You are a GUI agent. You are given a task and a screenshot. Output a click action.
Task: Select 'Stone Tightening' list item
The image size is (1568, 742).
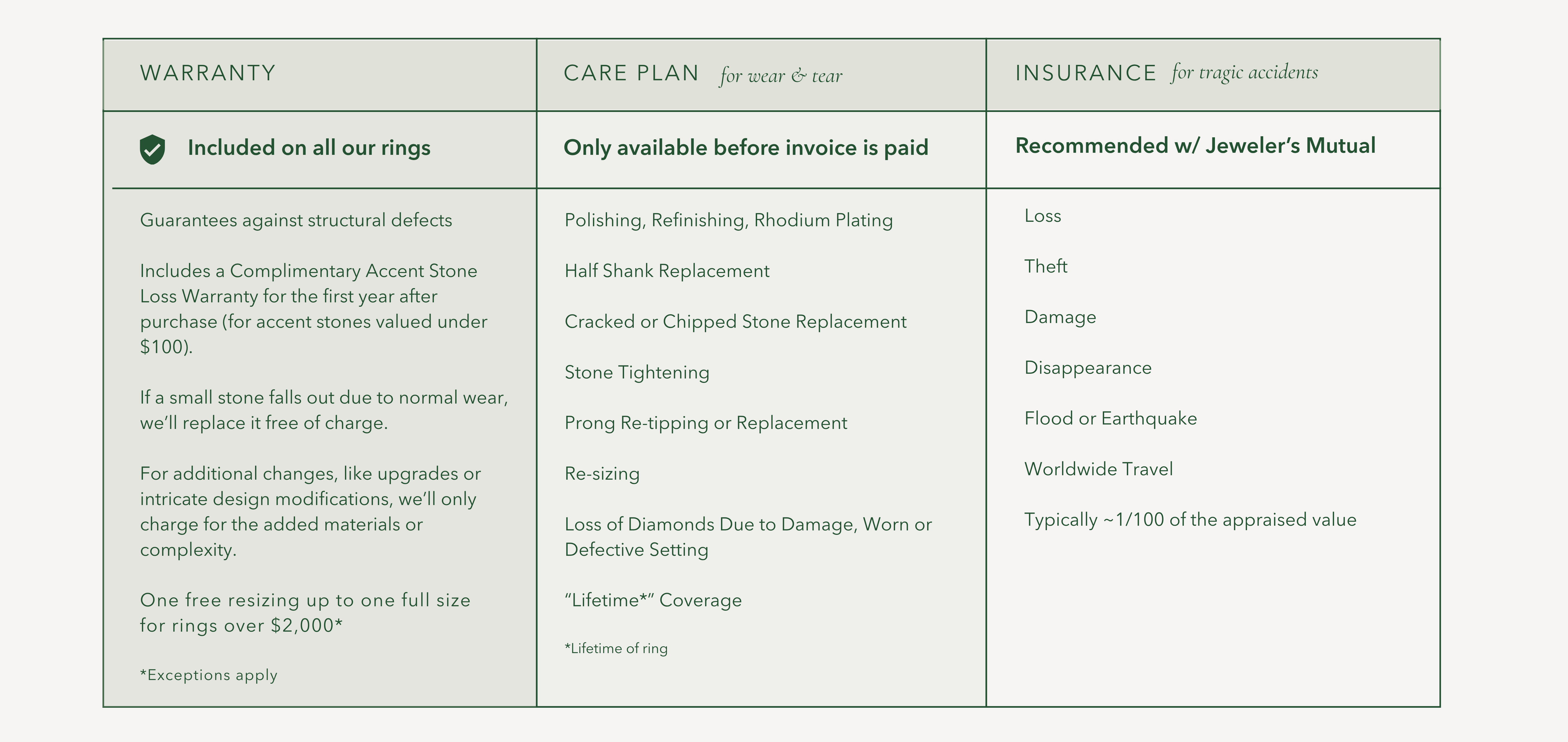click(x=637, y=372)
